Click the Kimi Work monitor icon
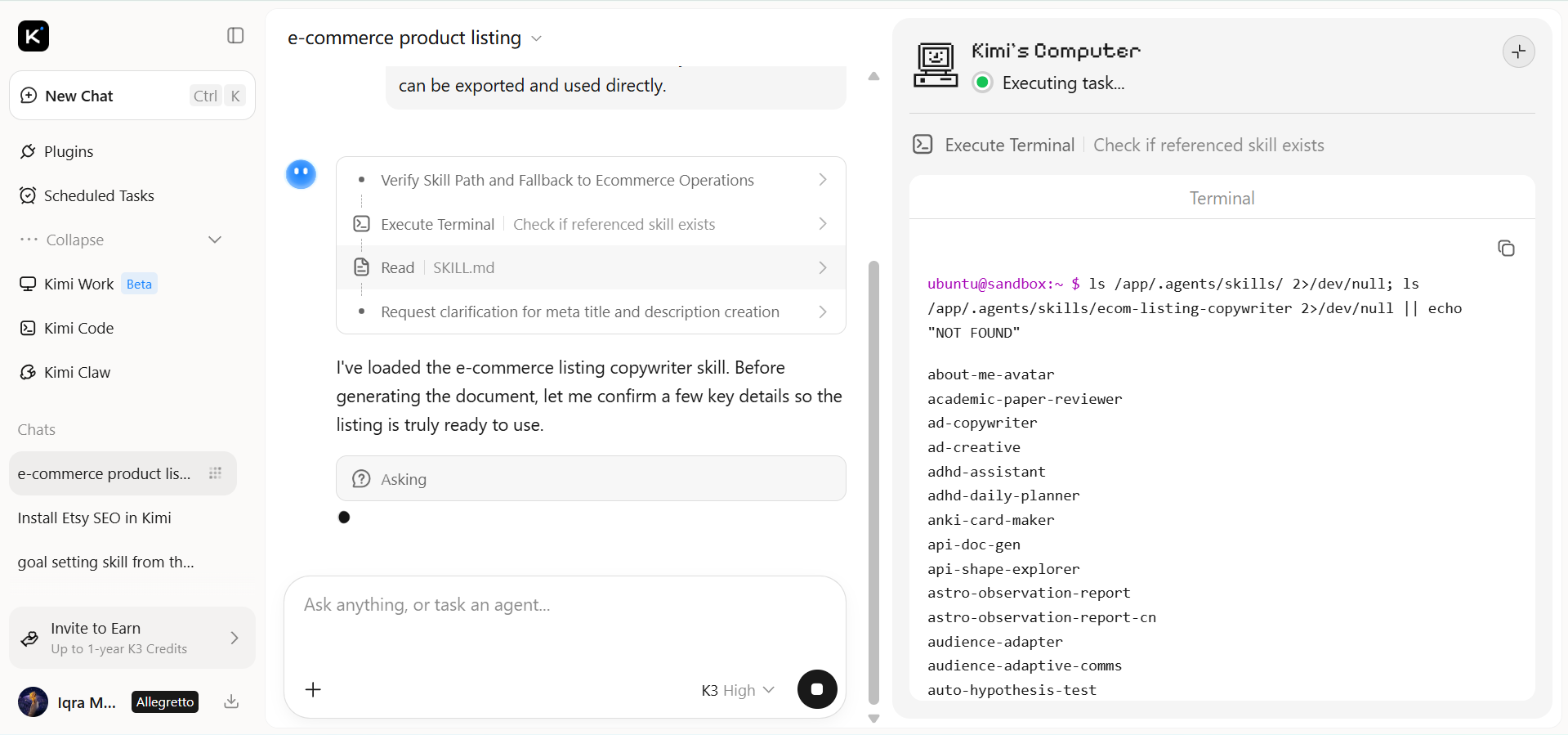The width and height of the screenshot is (1568, 735). 28,284
